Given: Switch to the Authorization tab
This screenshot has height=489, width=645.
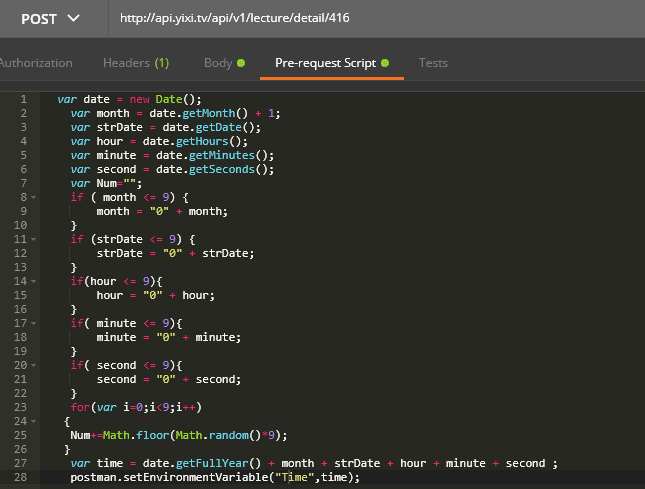Looking at the screenshot, I should (x=36, y=63).
